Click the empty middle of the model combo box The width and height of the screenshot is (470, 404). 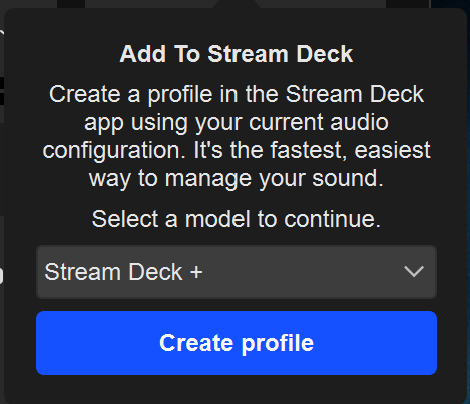pyautogui.click(x=300, y=272)
